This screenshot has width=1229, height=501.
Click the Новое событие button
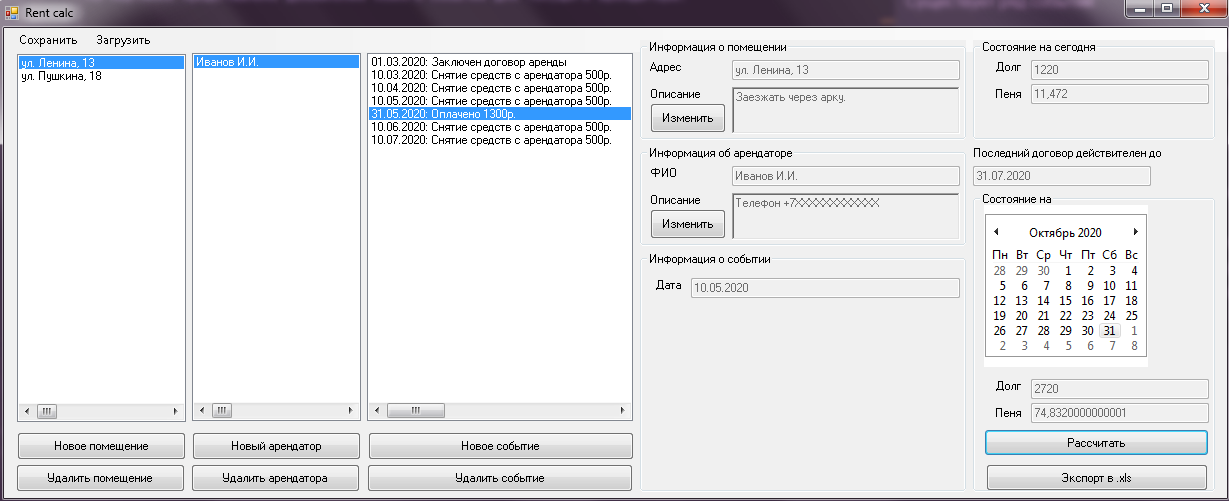(500, 445)
